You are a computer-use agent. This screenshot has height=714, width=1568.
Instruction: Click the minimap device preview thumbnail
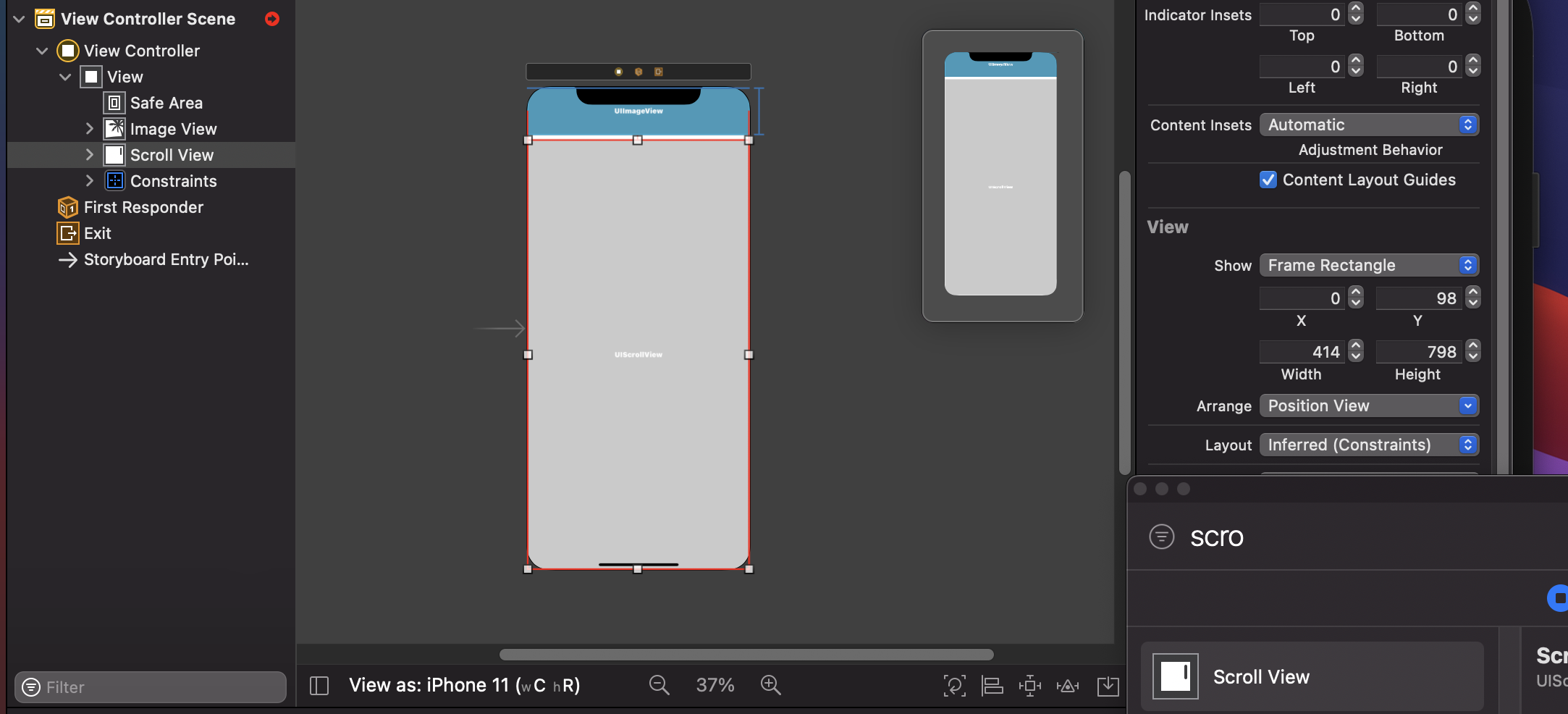point(1000,174)
